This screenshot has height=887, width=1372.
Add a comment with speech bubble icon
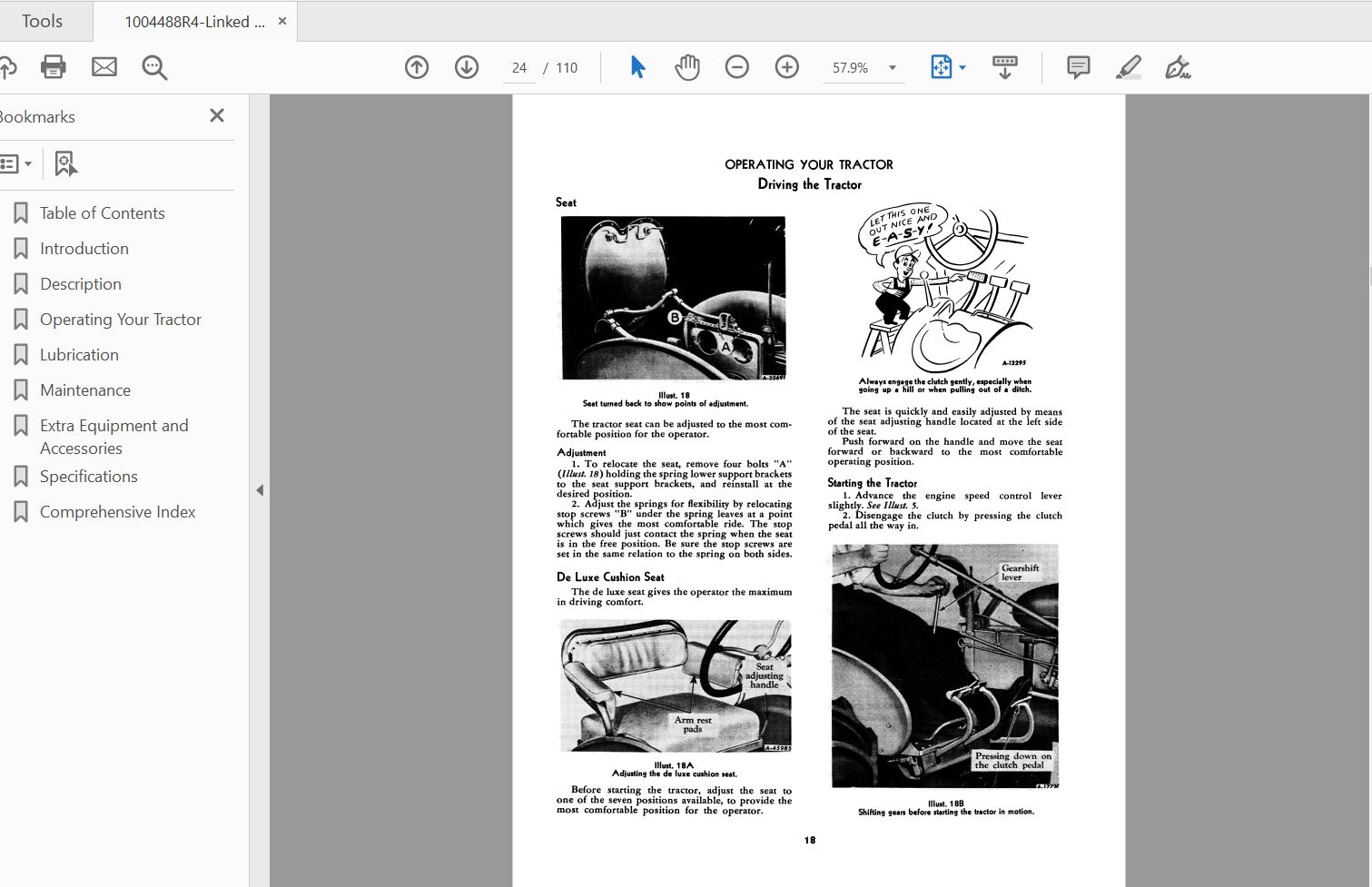pyautogui.click(x=1079, y=67)
